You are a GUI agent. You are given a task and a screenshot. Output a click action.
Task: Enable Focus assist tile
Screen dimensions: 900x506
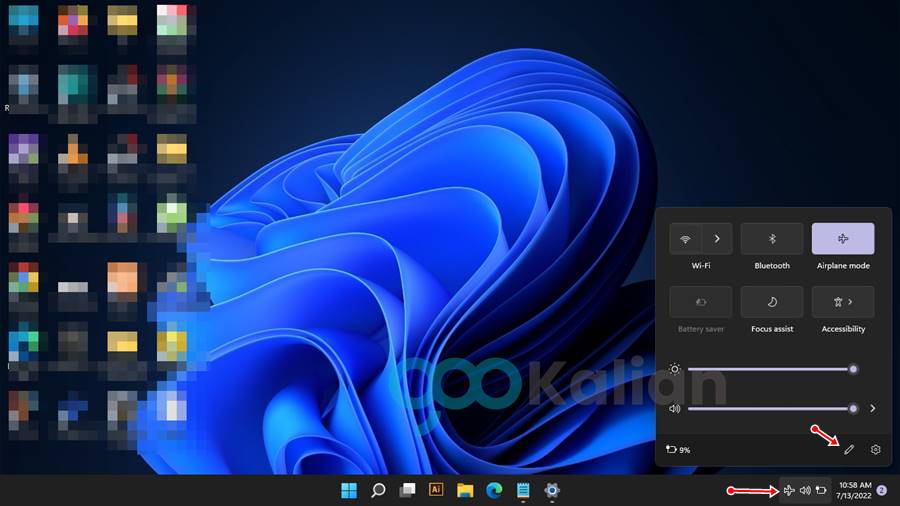(772, 302)
